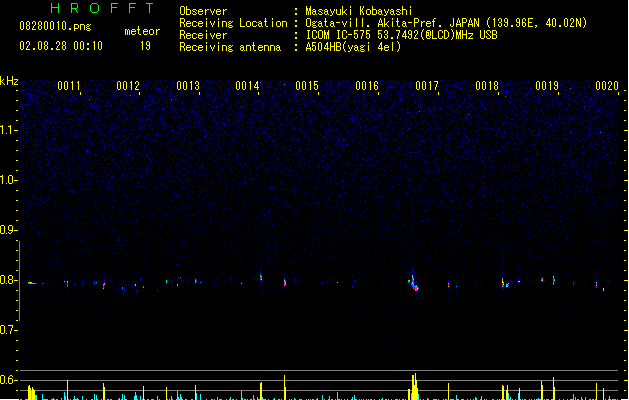Click the 0015 time marker
The height and width of the screenshot is (400, 629).
307,86
